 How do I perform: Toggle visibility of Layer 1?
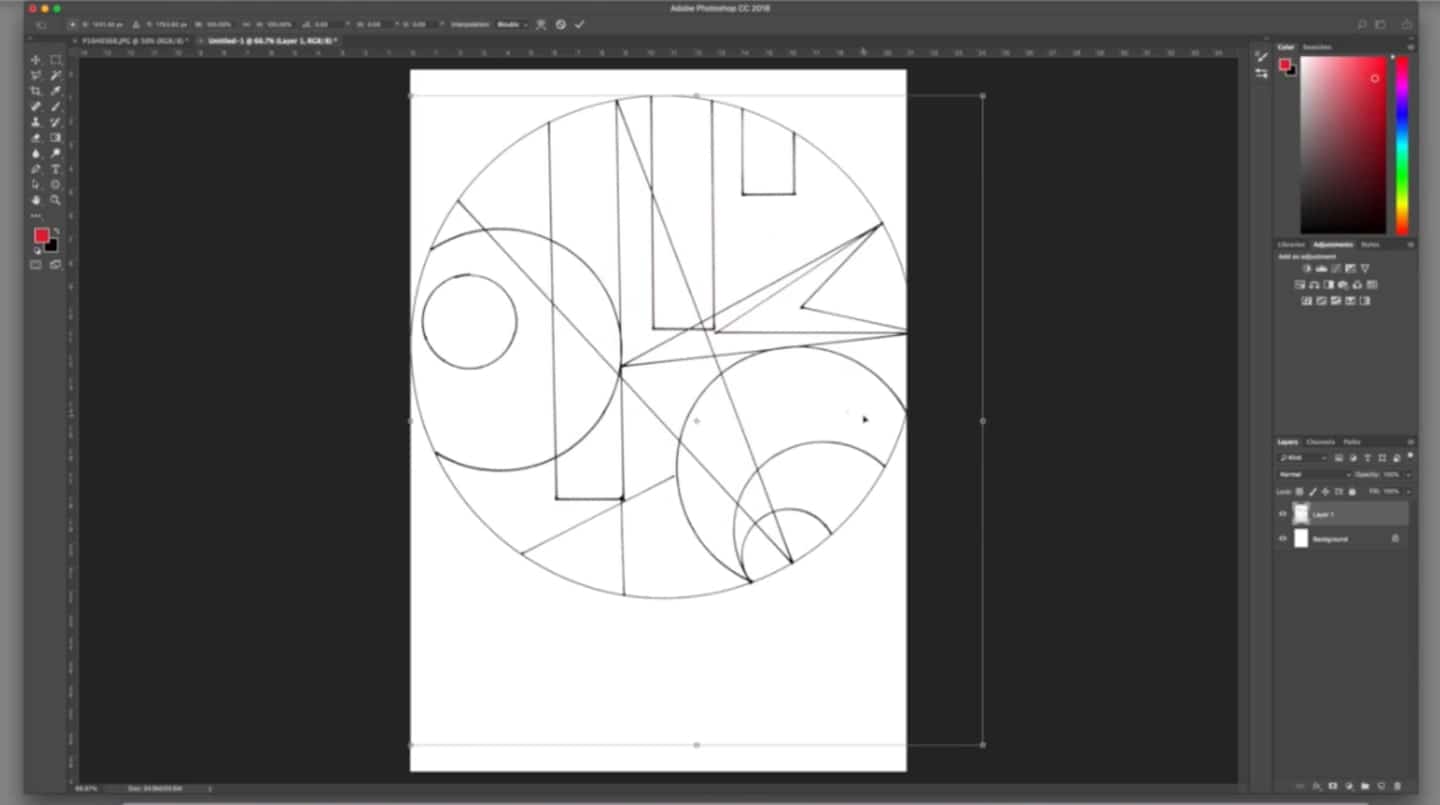click(1283, 513)
